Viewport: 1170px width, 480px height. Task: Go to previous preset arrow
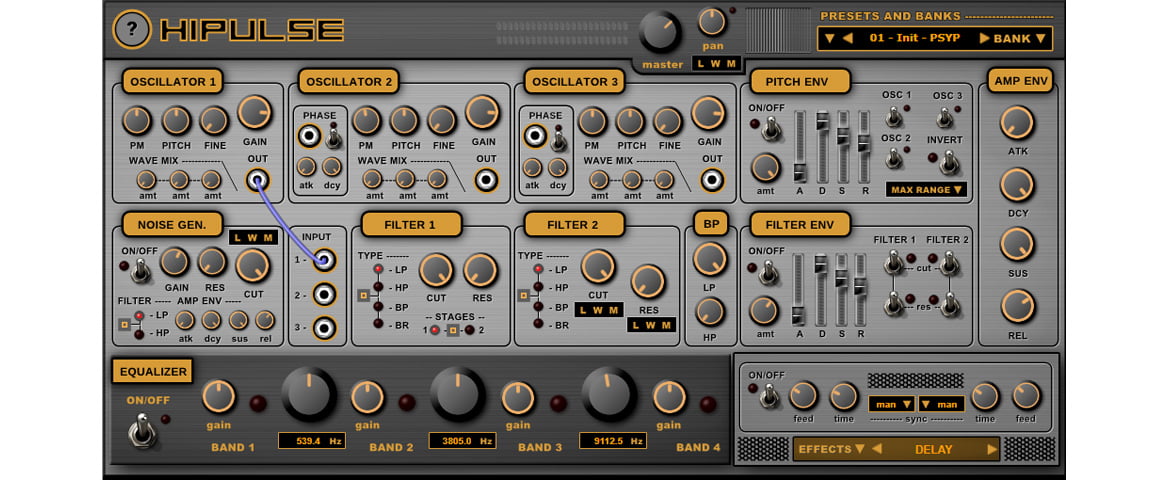coord(847,38)
